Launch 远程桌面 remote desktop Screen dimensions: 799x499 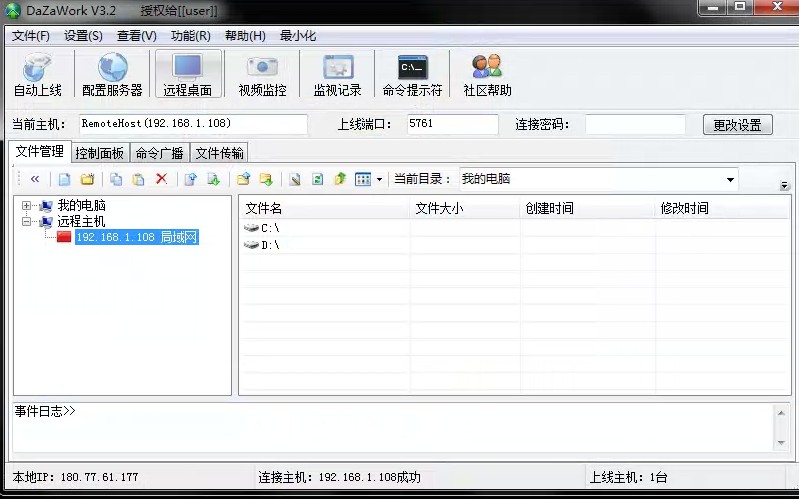[x=188, y=74]
